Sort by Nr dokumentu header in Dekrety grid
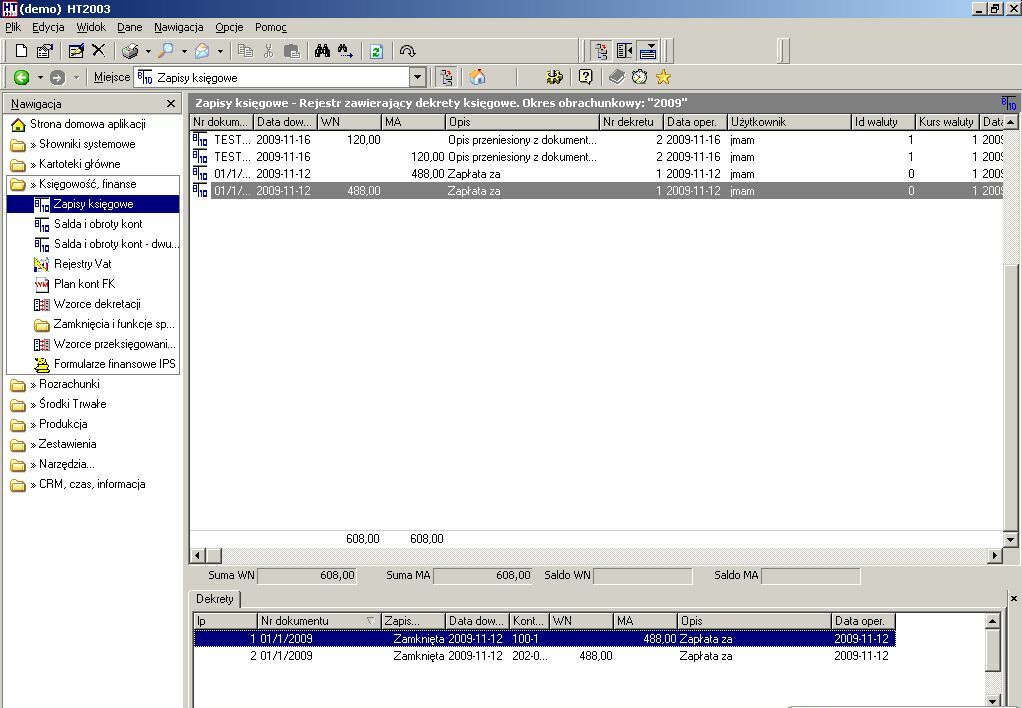 coord(318,621)
